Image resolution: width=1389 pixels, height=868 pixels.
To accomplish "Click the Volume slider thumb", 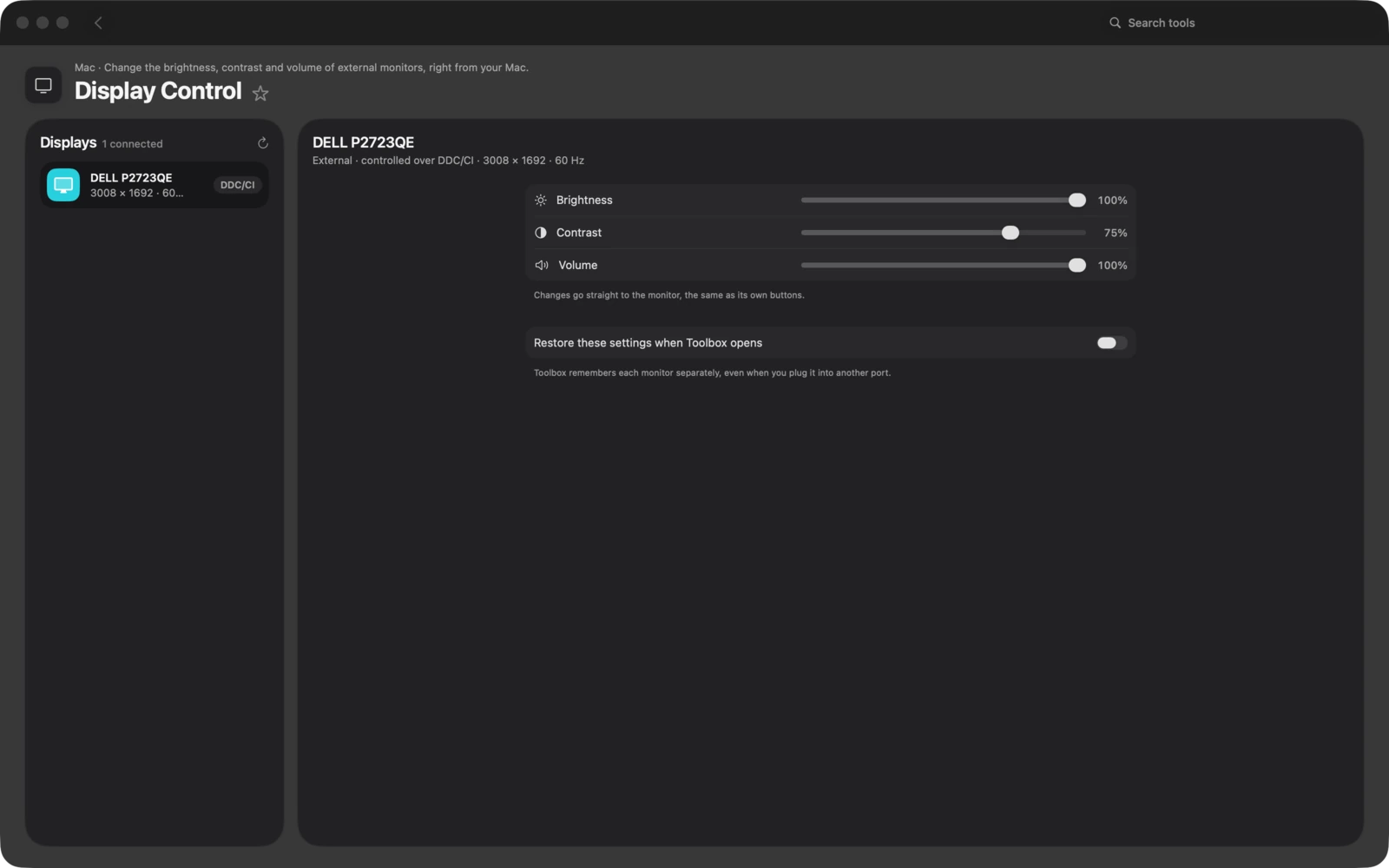I will (1077, 266).
